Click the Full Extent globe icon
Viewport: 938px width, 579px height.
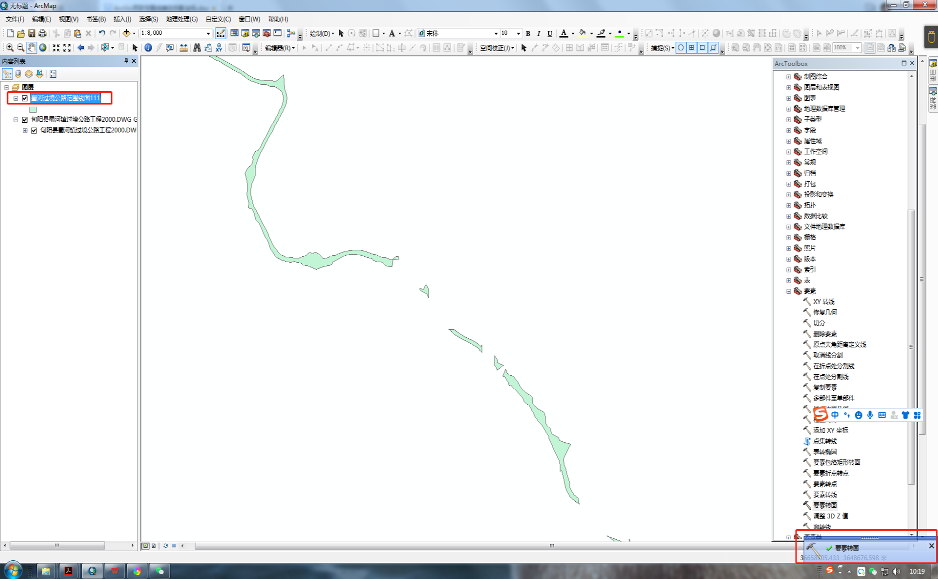(x=43, y=47)
